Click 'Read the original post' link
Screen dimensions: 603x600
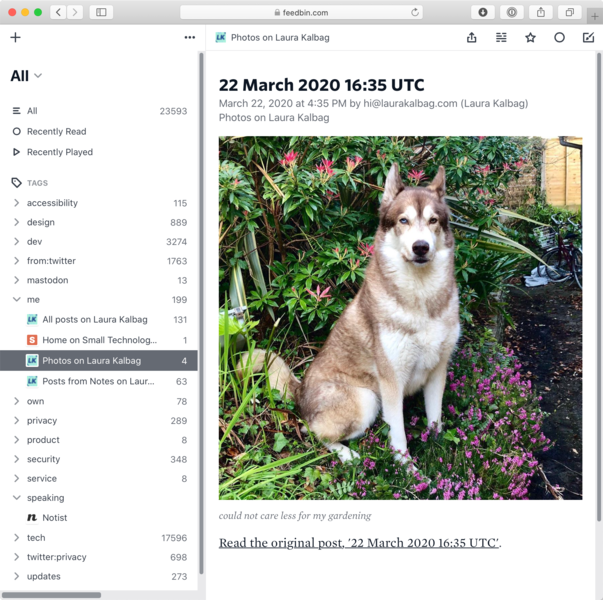tap(359, 543)
